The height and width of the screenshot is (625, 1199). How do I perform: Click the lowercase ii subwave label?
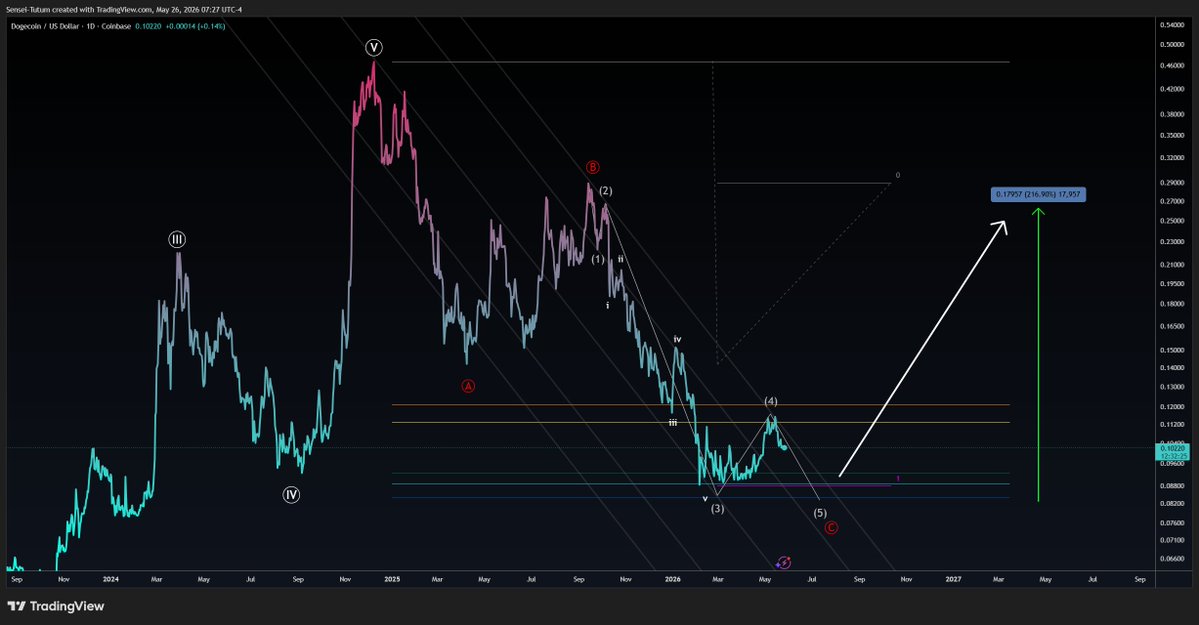click(621, 259)
